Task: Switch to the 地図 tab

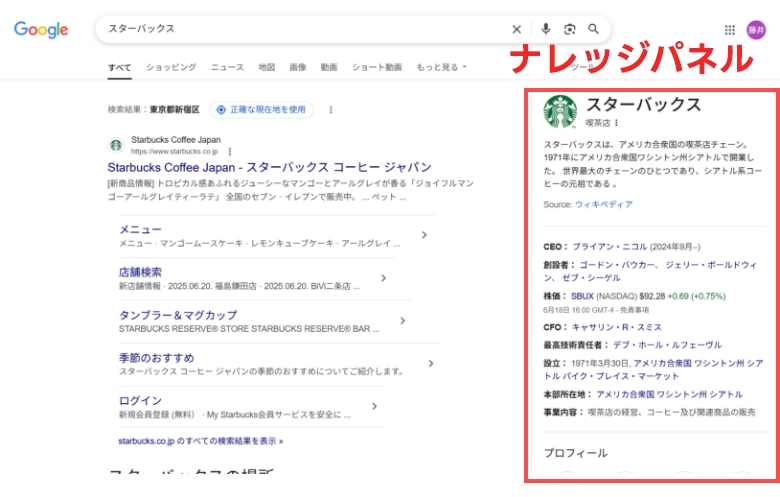Action: pos(267,67)
